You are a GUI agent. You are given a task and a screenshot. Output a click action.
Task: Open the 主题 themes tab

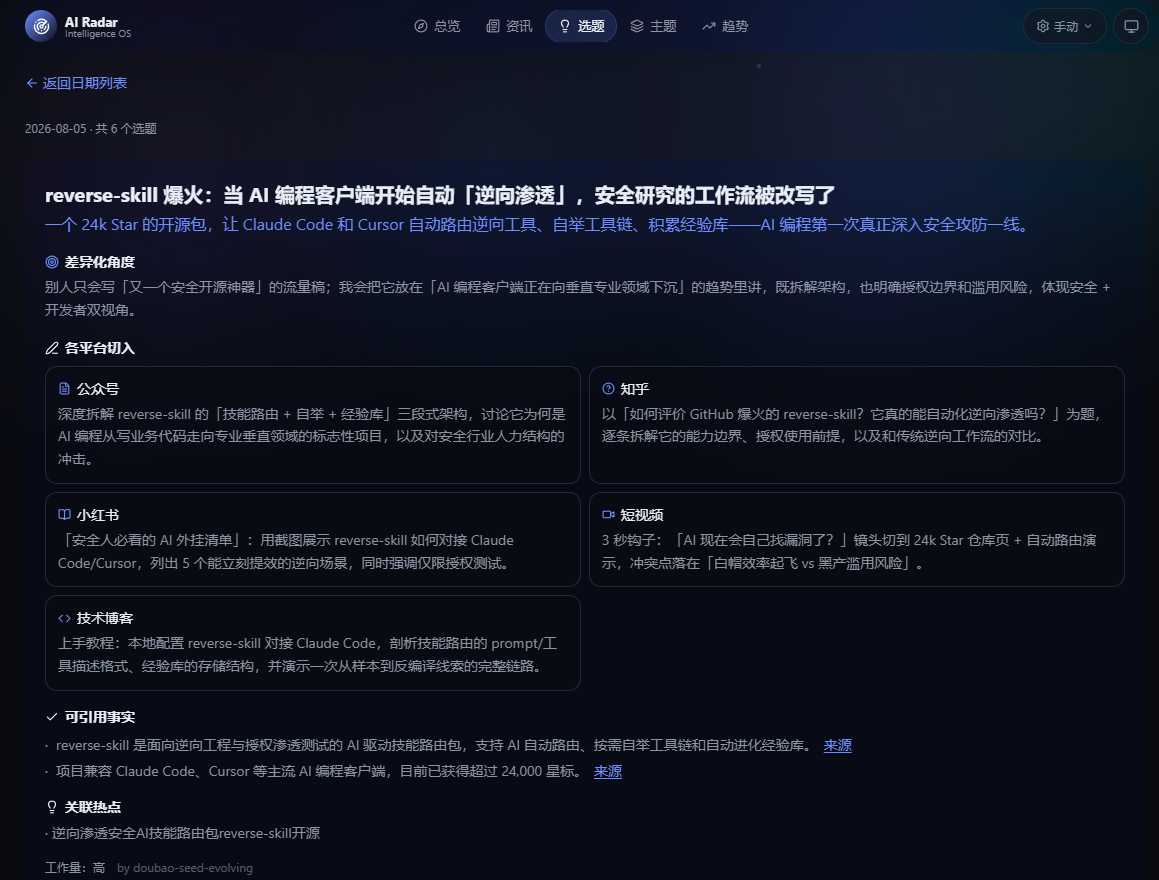coord(653,27)
